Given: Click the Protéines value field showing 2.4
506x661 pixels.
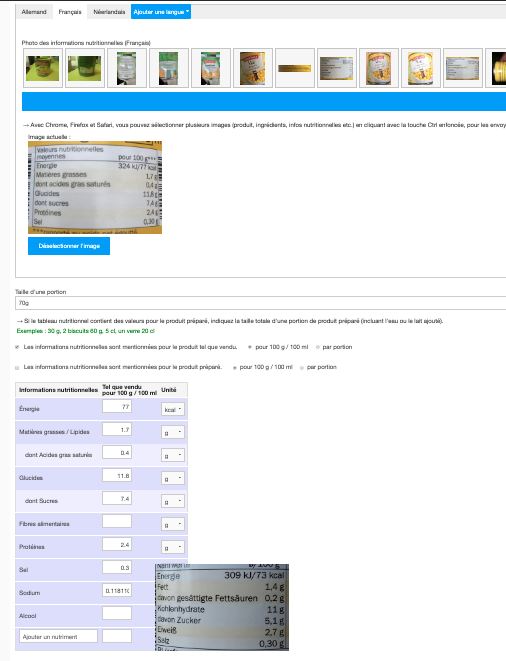Looking at the screenshot, I should coord(117,544).
